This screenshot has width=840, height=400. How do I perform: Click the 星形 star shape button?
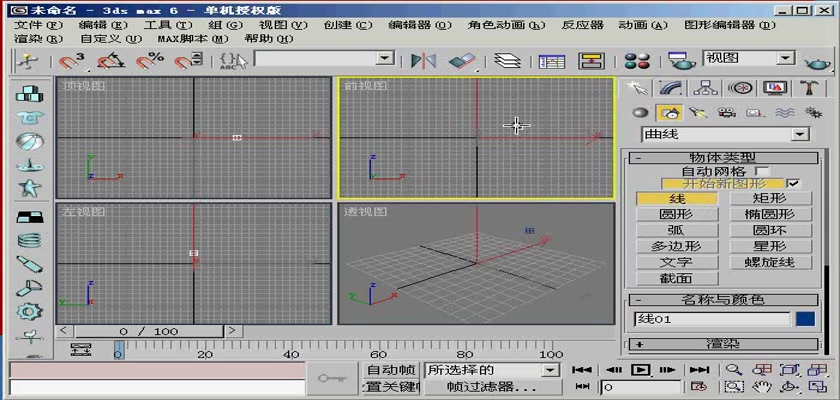pos(770,246)
